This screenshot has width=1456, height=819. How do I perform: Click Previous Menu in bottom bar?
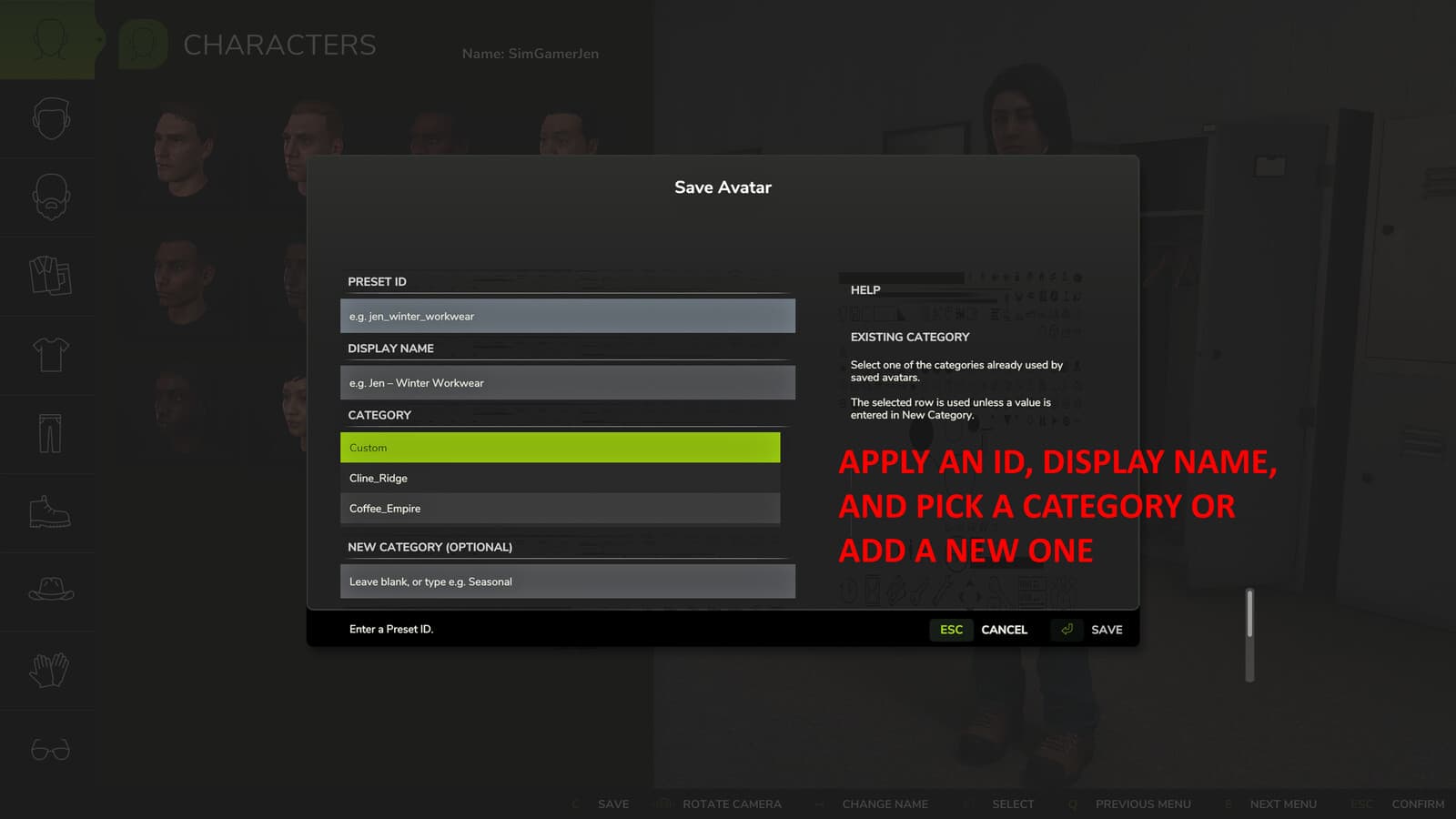(1143, 804)
